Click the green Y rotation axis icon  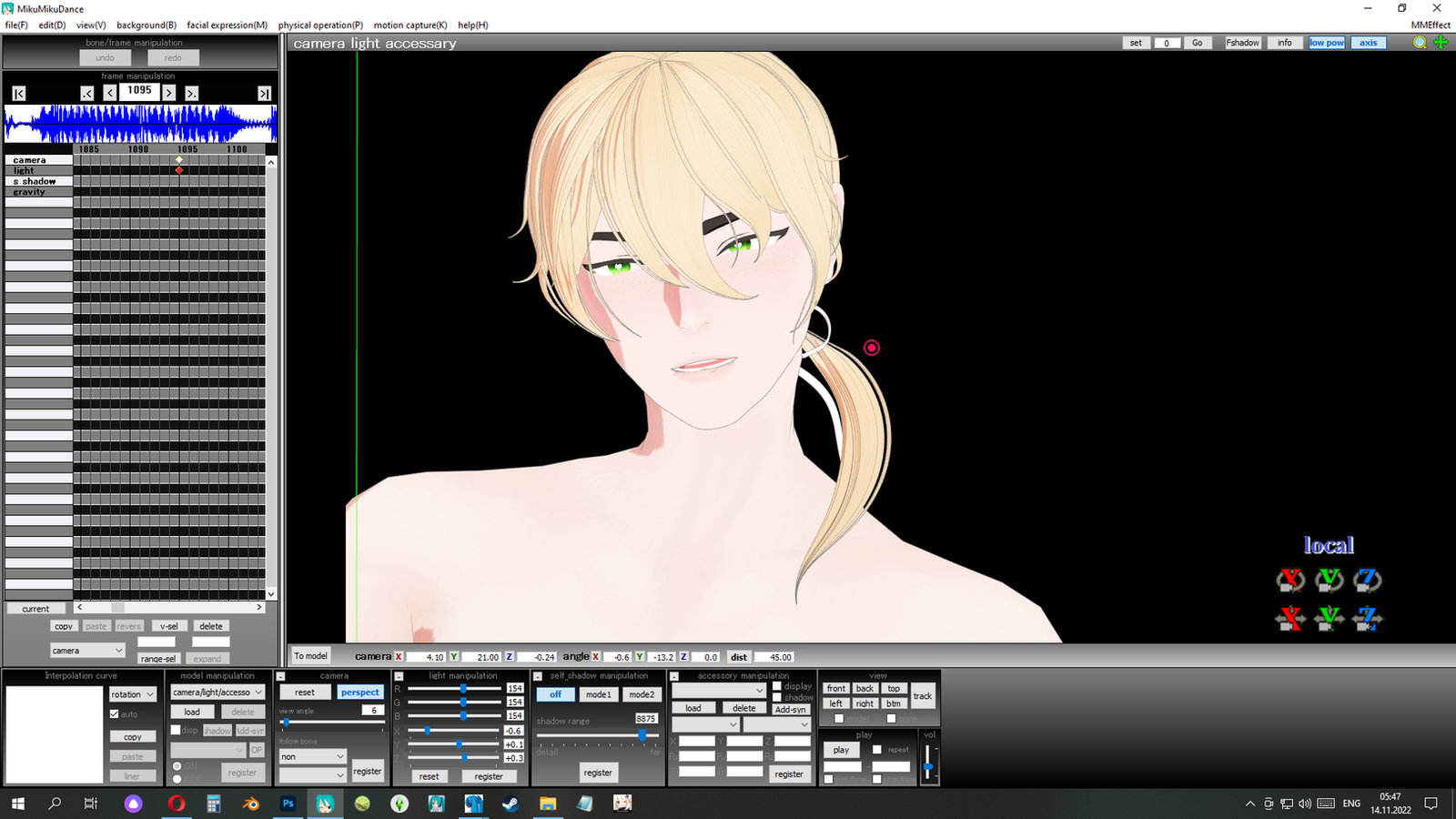(x=1330, y=580)
